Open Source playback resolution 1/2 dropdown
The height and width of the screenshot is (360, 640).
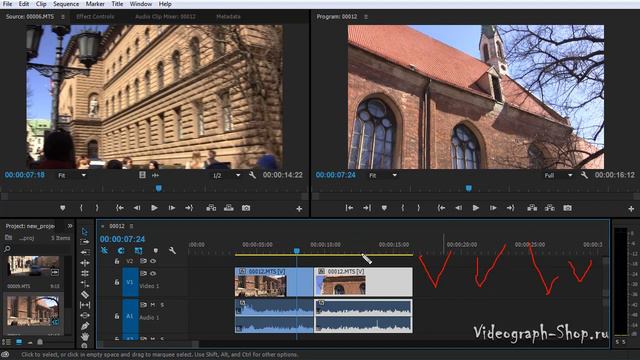[226, 176]
